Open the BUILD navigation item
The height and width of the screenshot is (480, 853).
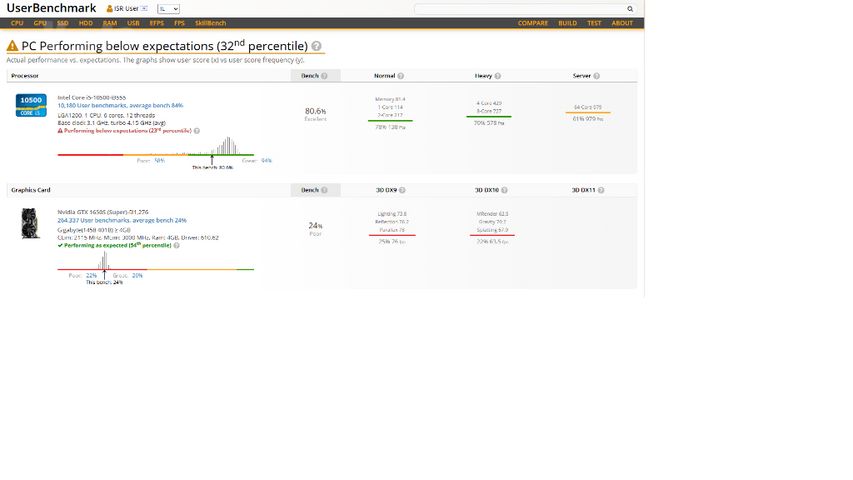click(567, 23)
